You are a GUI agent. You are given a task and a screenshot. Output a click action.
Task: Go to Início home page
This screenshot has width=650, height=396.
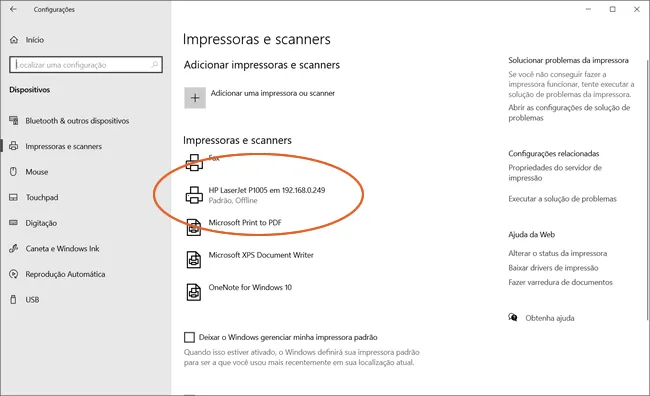click(x=34, y=40)
